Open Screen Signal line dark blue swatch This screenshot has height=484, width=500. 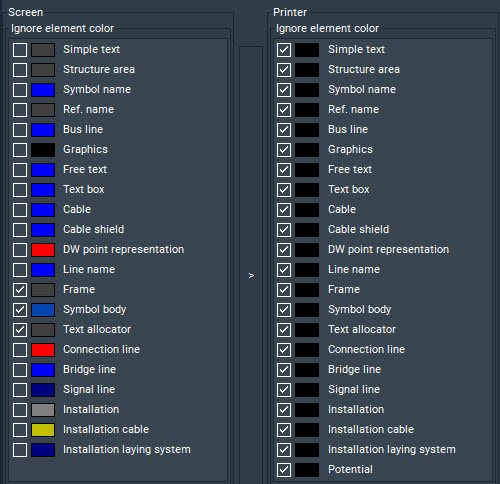click(x=43, y=390)
